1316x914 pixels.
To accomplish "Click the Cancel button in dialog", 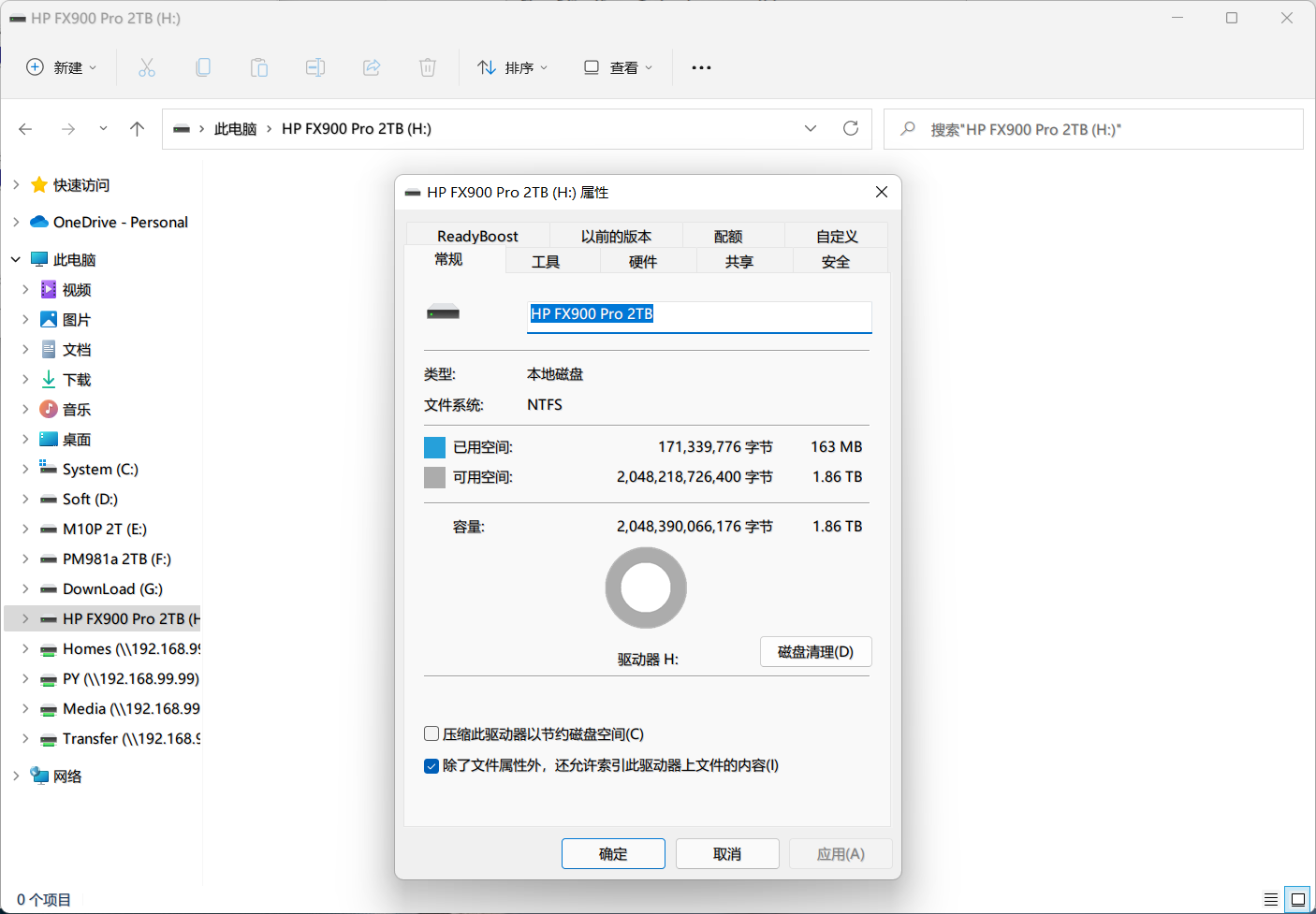I will coord(727,854).
